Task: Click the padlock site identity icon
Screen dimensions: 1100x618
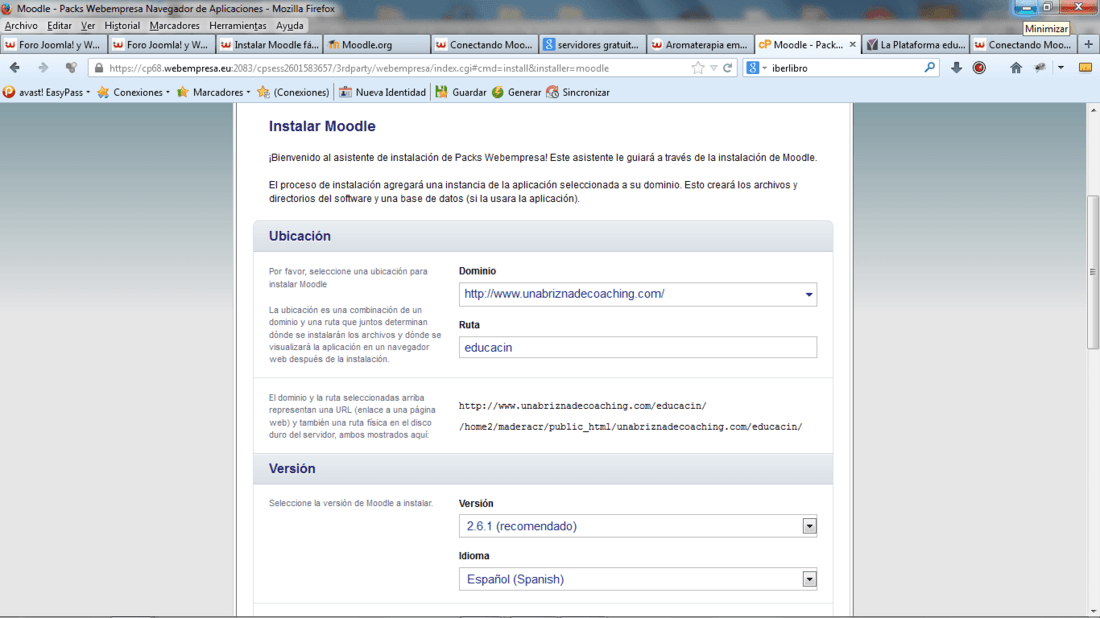Action: 99,68
